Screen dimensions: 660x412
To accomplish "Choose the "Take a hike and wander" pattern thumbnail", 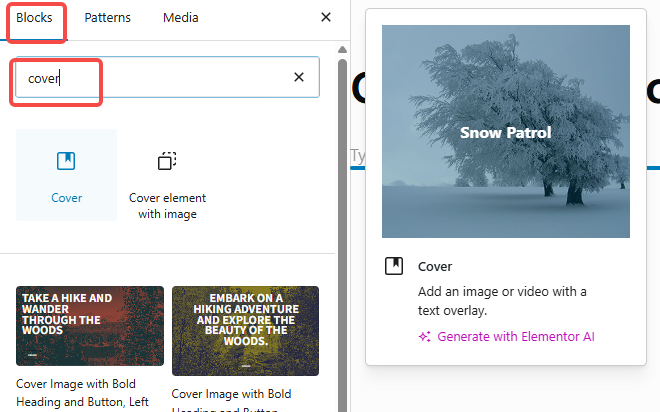I will pos(90,326).
